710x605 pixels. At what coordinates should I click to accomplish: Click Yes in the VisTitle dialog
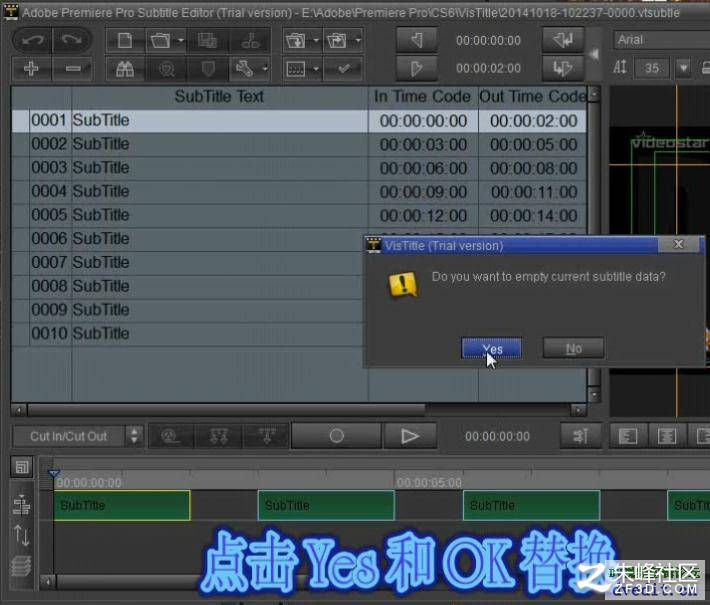492,349
